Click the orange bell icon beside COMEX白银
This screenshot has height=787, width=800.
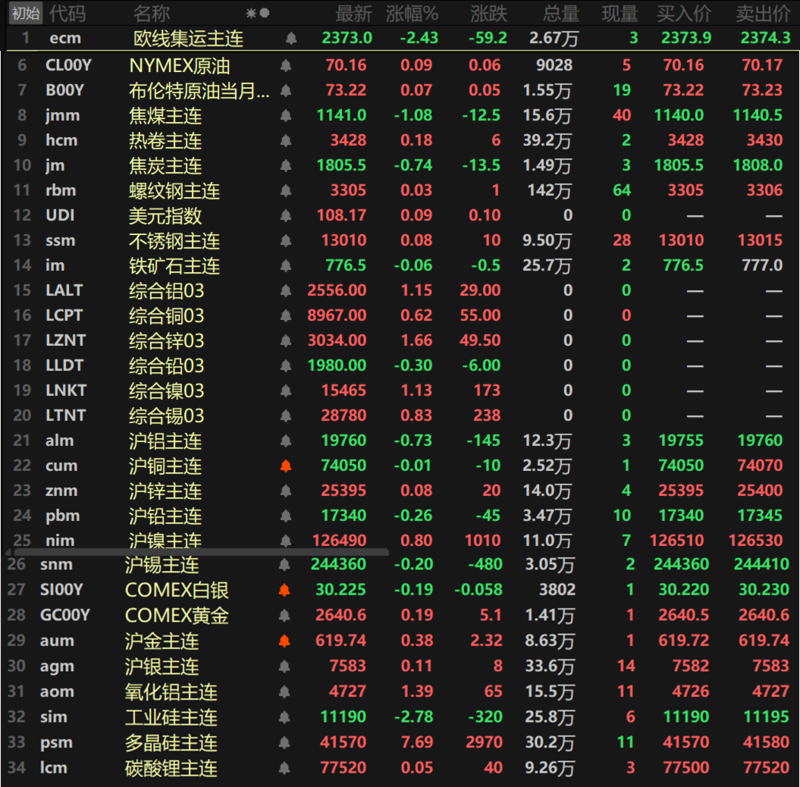tap(285, 590)
